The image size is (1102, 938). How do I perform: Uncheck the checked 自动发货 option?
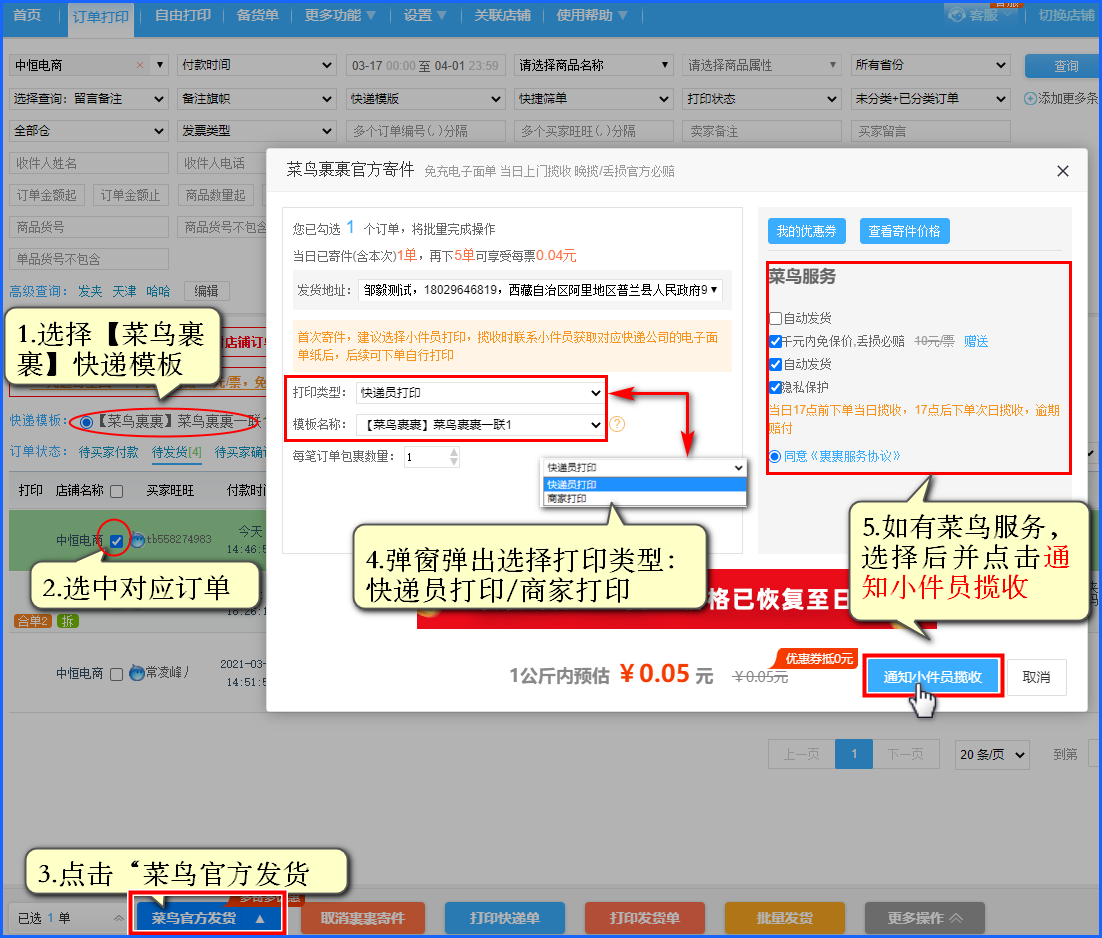click(776, 364)
